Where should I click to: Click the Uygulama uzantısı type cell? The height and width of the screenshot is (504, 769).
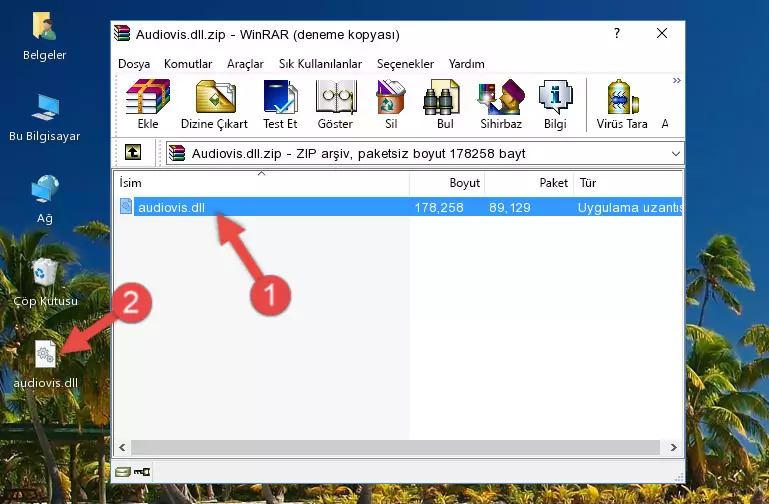(630, 207)
